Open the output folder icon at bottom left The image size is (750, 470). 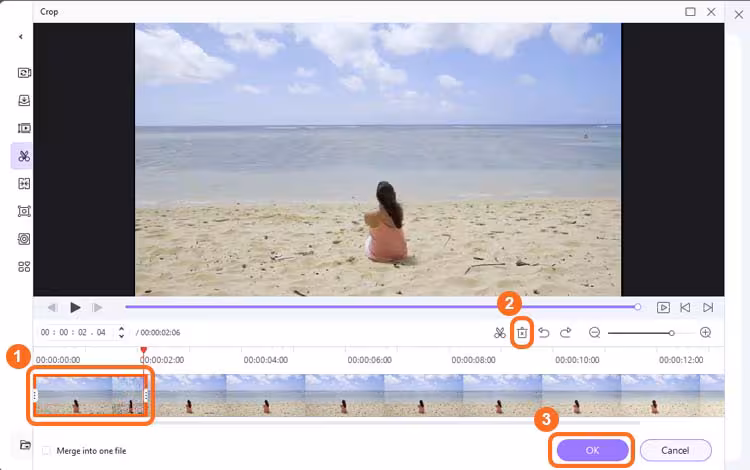(x=25, y=445)
